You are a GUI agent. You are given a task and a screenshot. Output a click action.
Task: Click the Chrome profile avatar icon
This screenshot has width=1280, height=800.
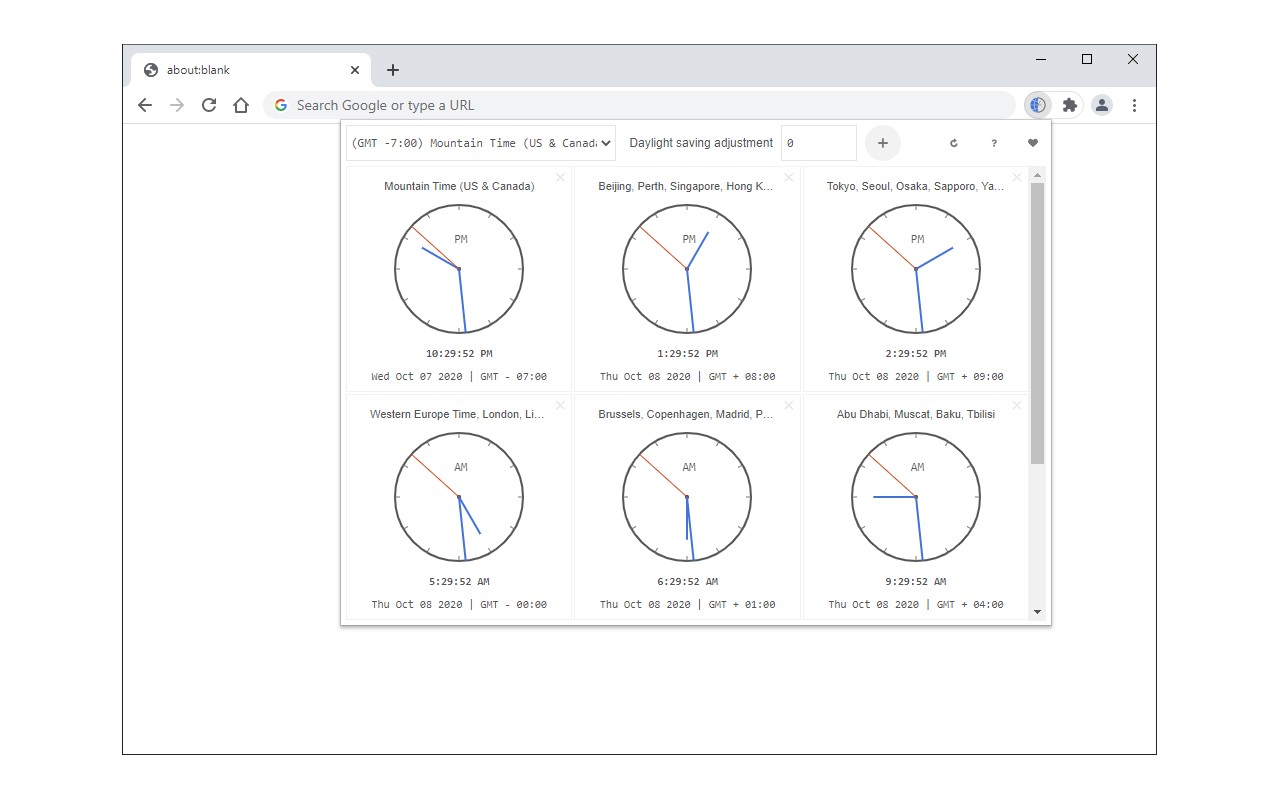coord(1102,105)
